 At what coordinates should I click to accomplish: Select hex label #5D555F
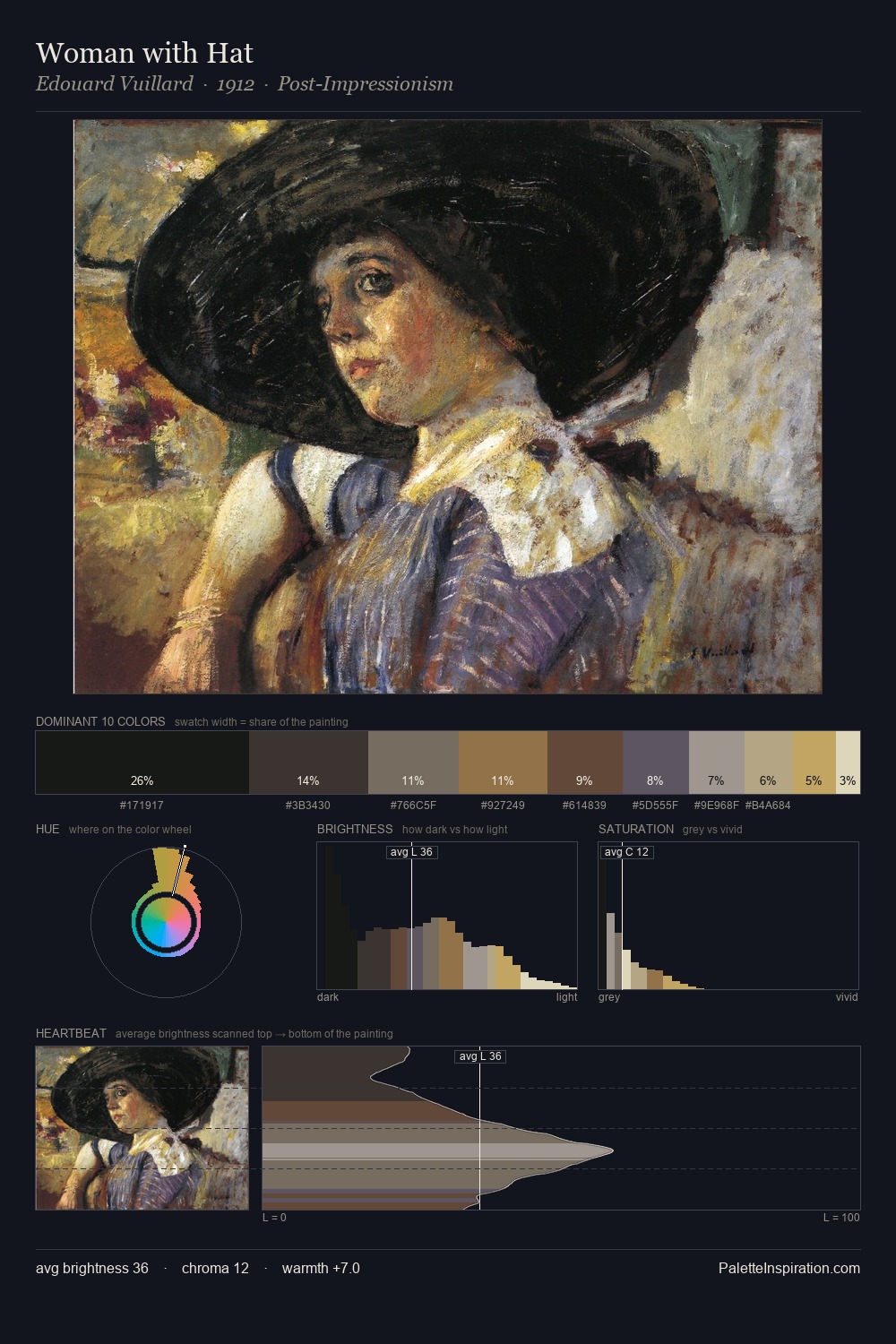(655, 806)
